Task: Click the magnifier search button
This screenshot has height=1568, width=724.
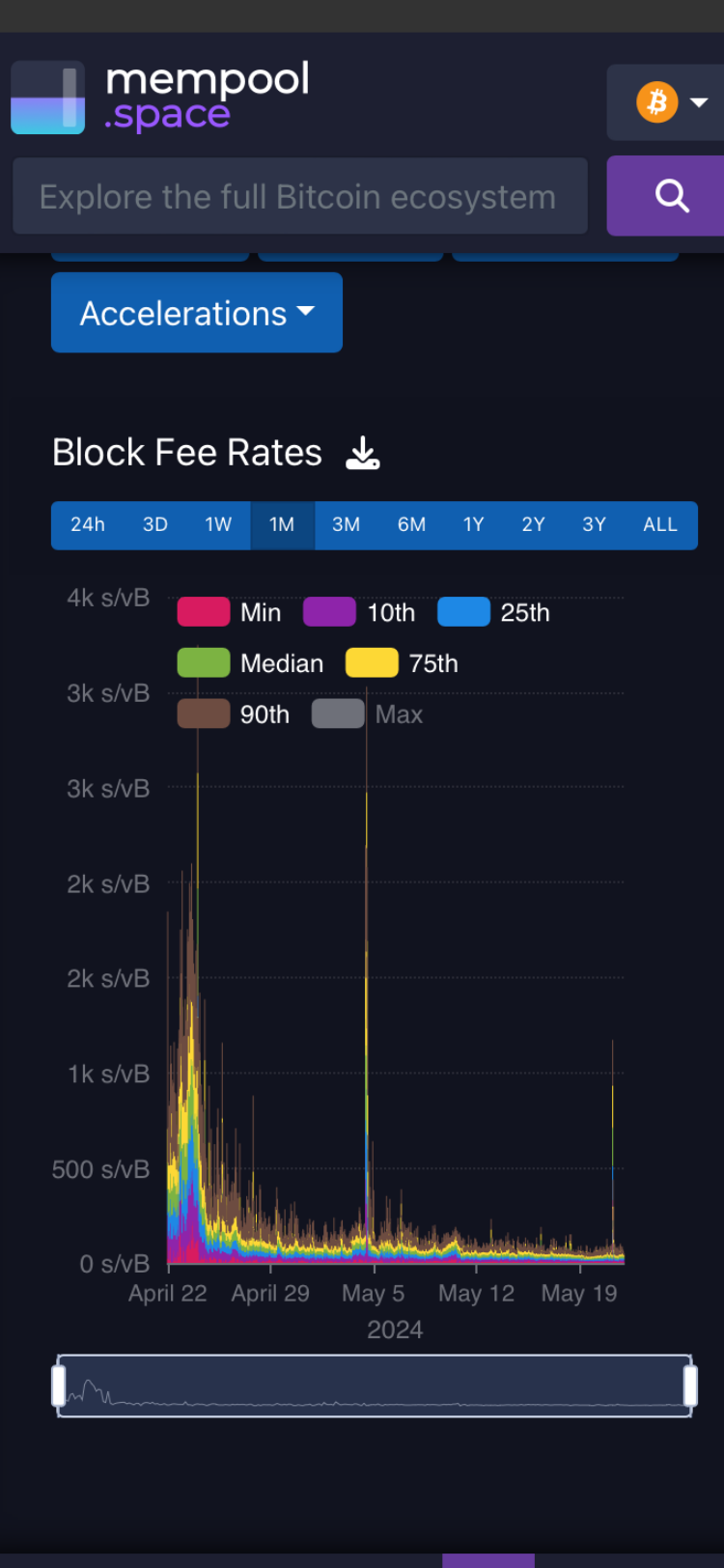Action: coord(672,196)
